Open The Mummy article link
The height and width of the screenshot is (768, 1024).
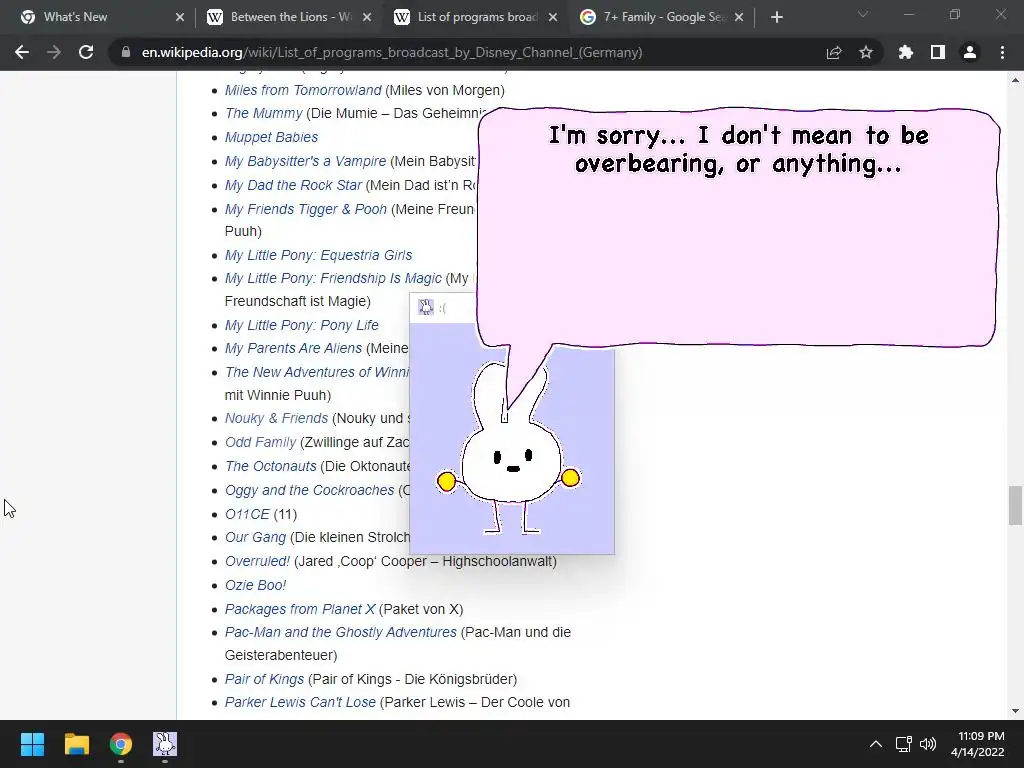263,113
